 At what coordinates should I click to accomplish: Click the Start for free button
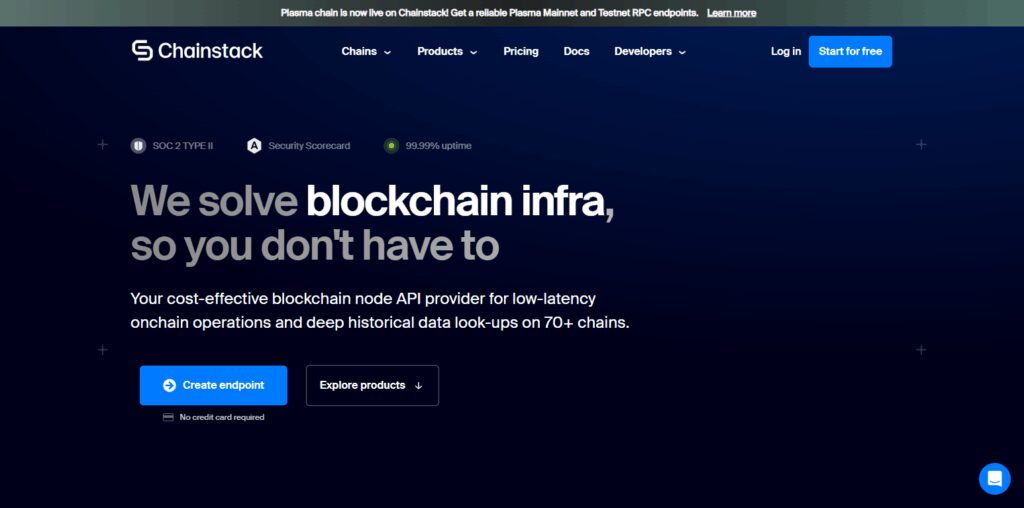[850, 52]
